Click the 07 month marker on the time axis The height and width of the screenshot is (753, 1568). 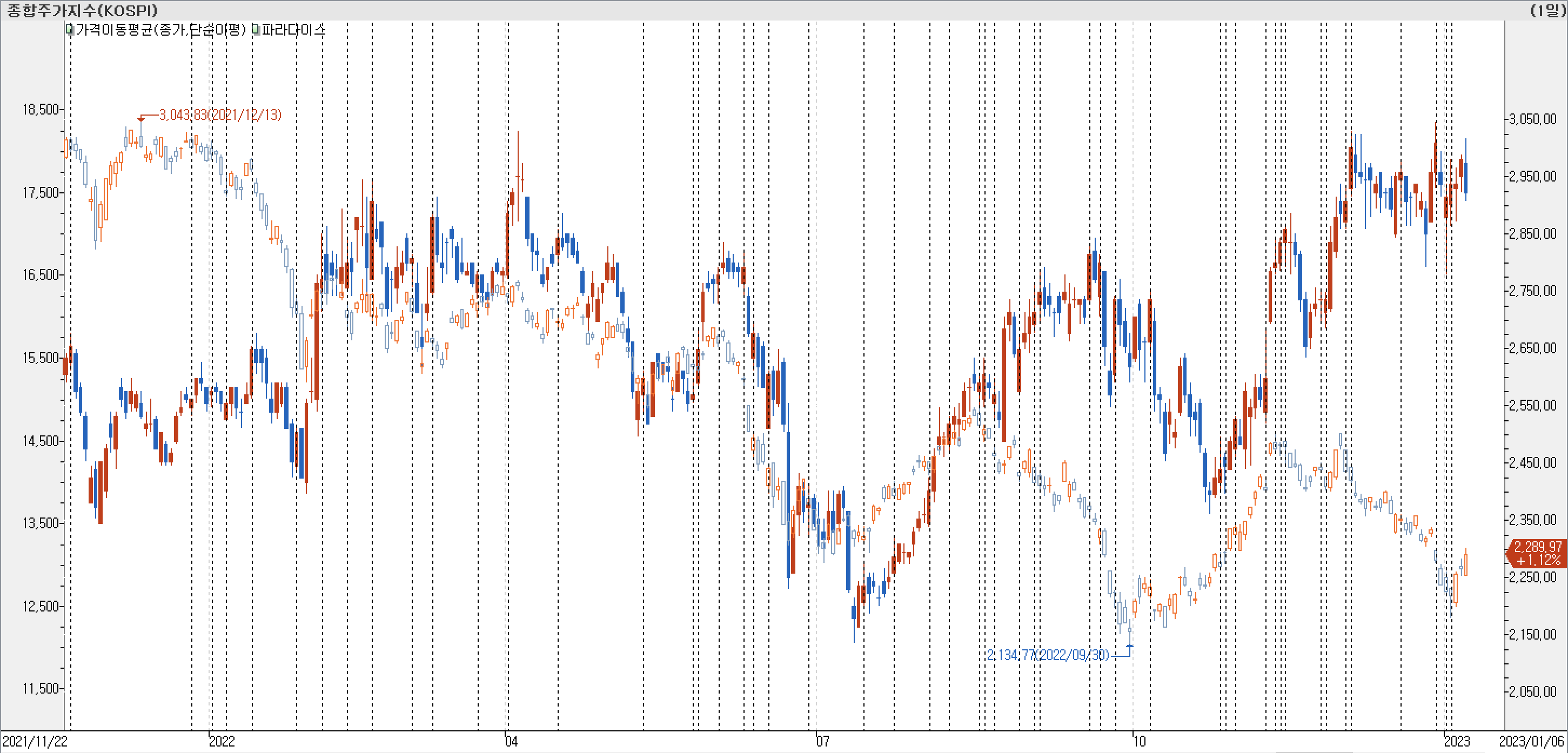[x=822, y=741]
